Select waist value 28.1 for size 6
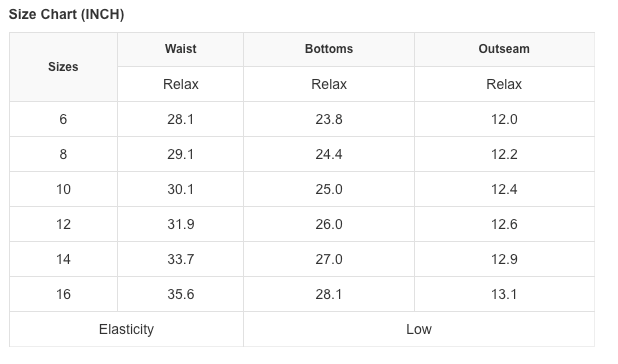This screenshot has height=364, width=618. tap(181, 119)
